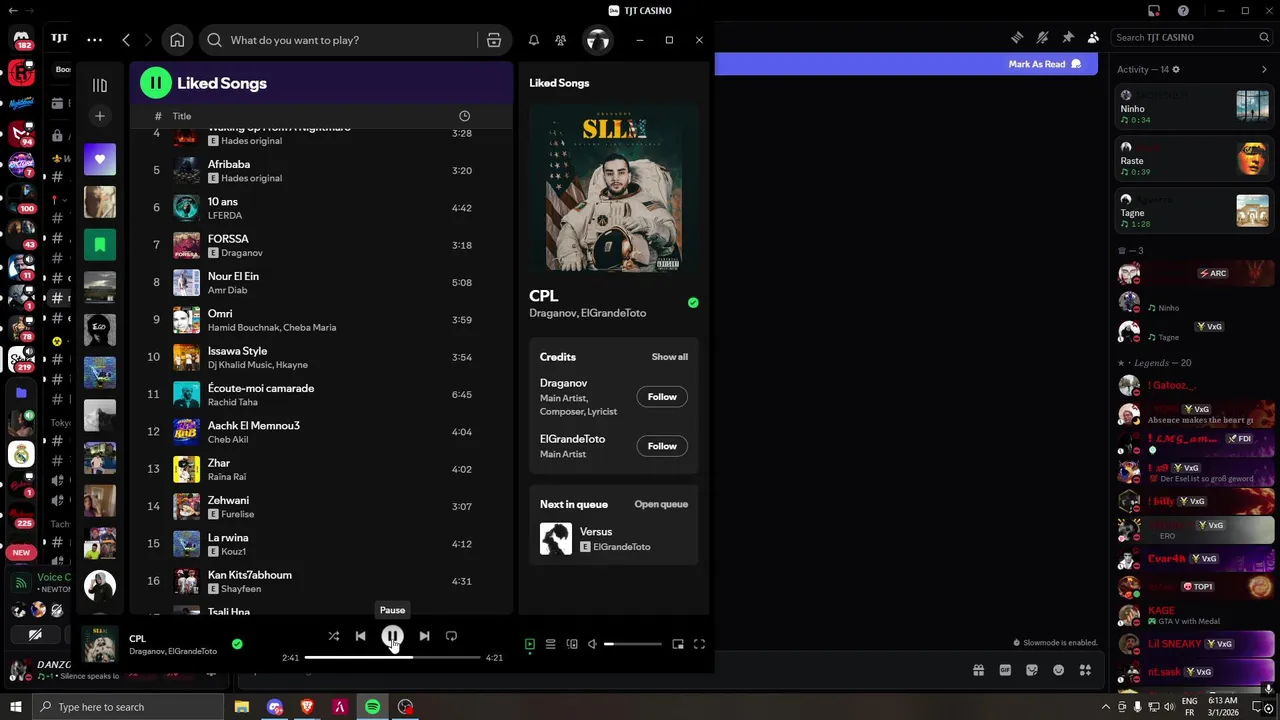
Task: Toggle Now Playing view icon
Action: coord(530,645)
